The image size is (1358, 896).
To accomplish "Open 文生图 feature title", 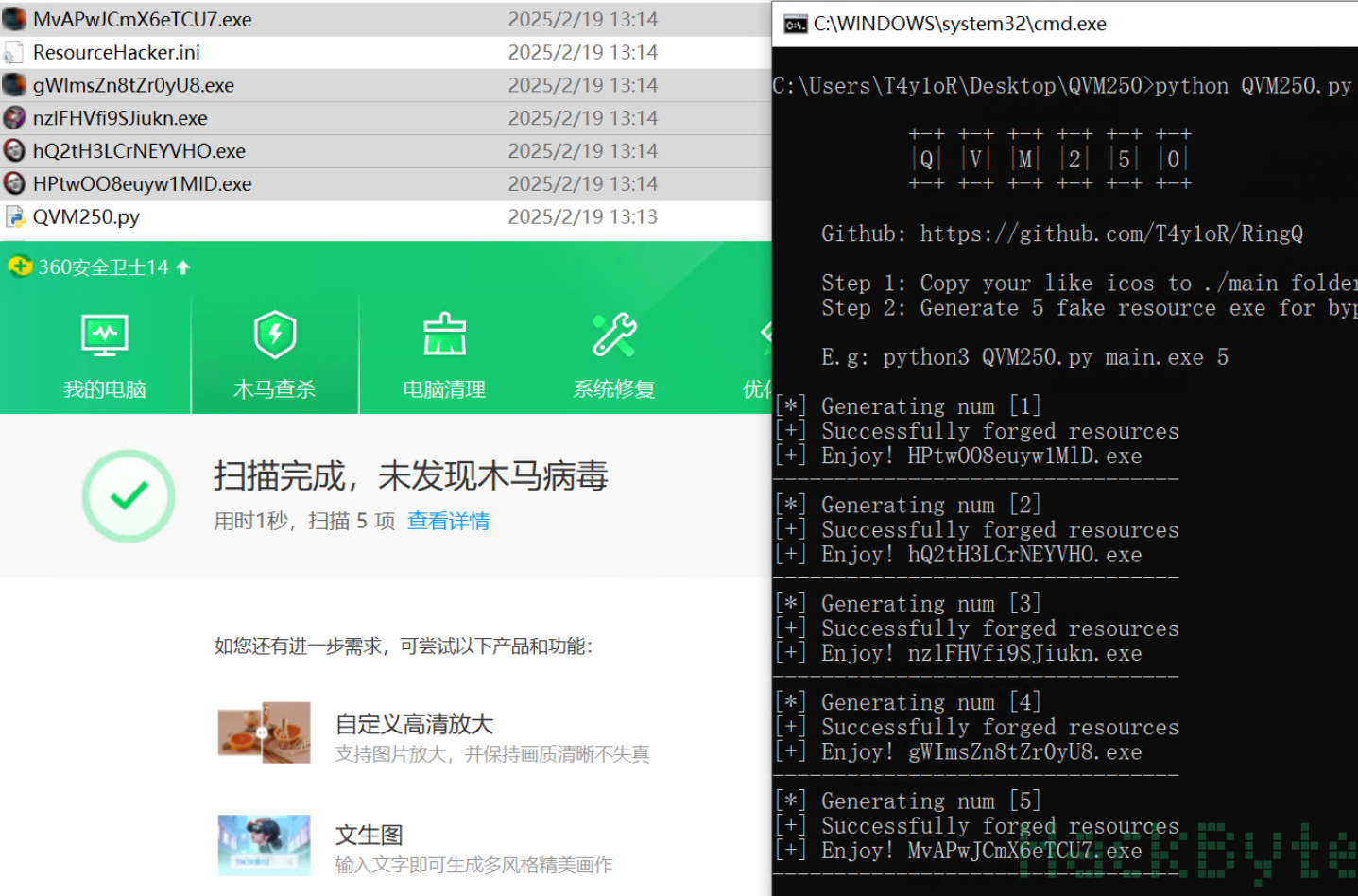I will click(x=370, y=835).
